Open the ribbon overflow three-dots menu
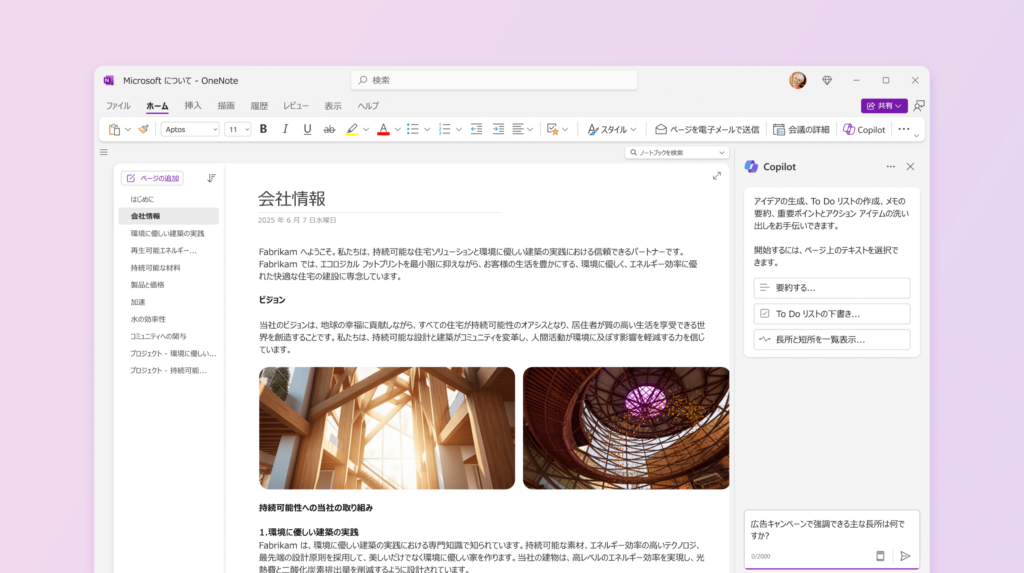 pos(904,129)
